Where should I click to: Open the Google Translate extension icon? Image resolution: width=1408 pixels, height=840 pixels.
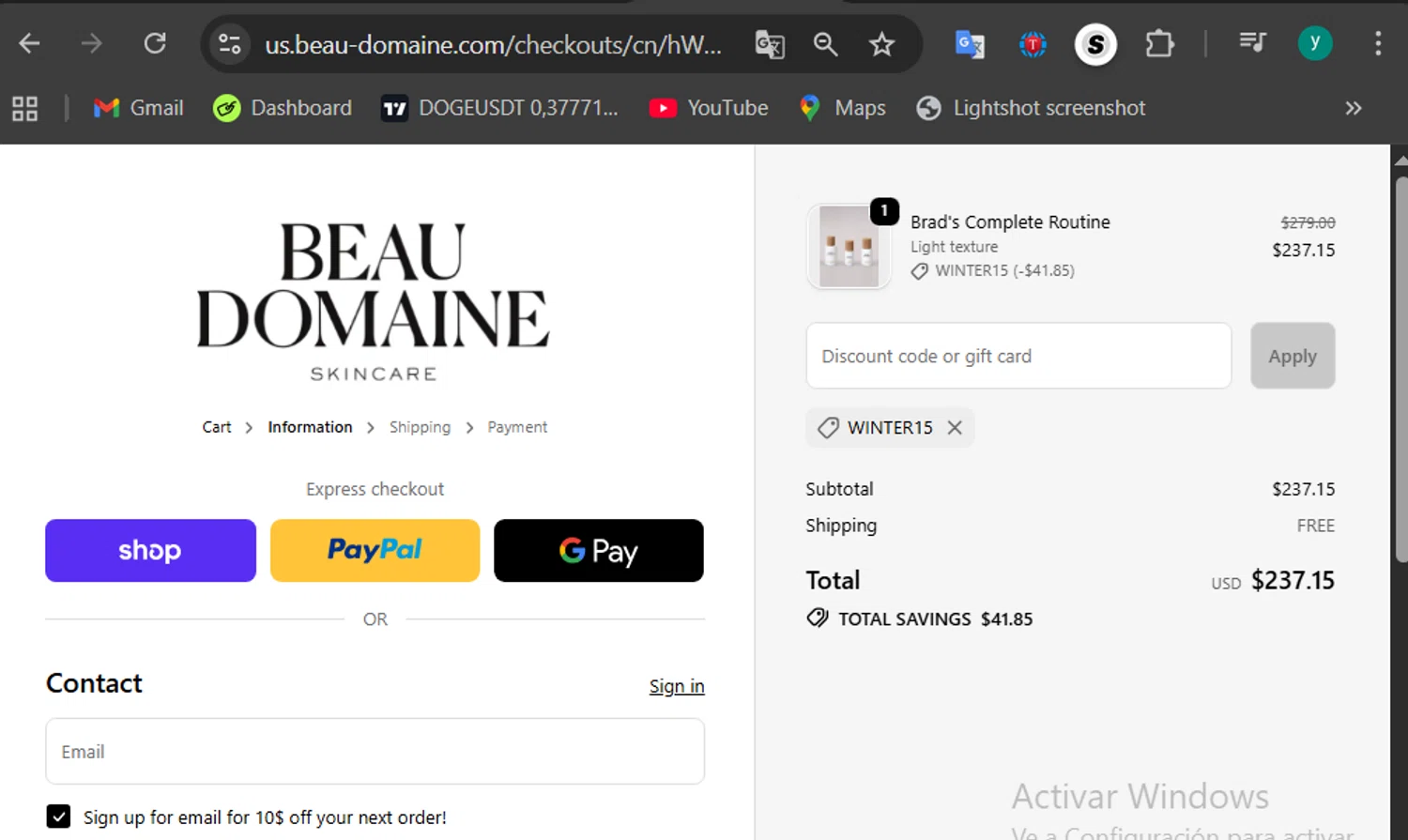coord(970,44)
